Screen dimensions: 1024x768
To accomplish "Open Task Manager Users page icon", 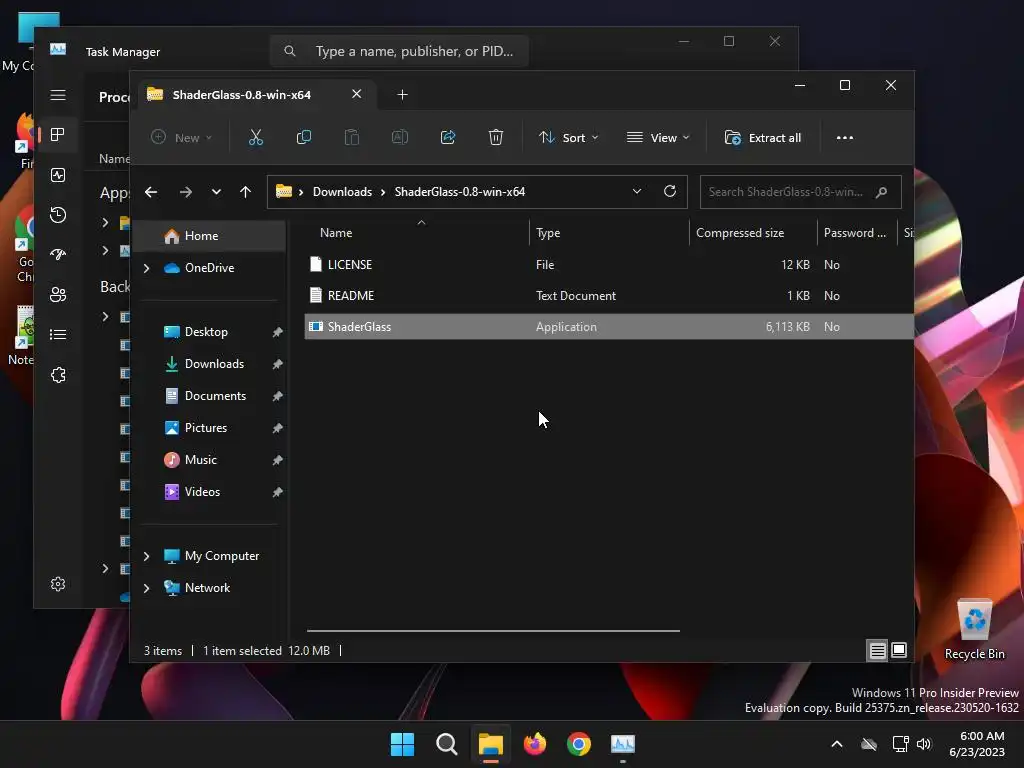I will [x=58, y=295].
